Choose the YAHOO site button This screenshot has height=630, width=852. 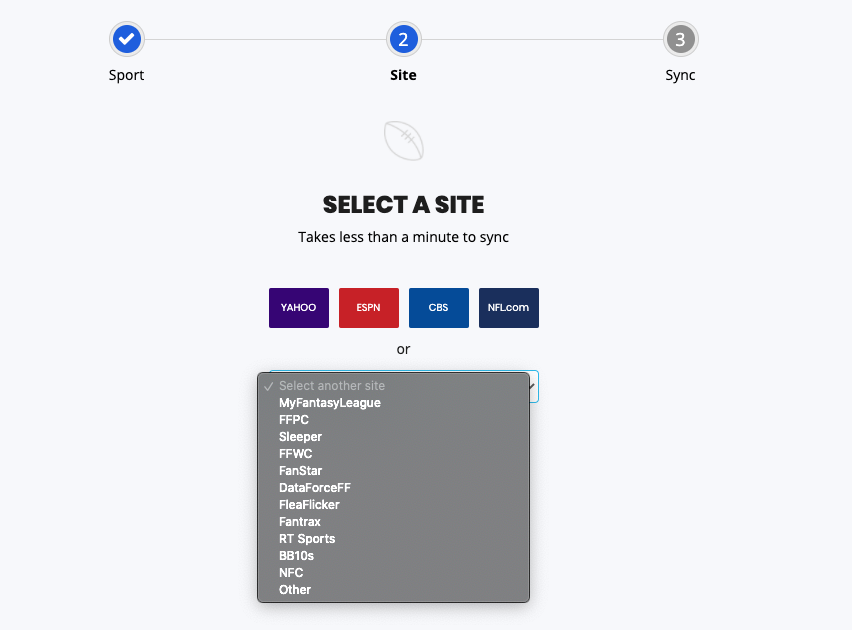click(299, 308)
